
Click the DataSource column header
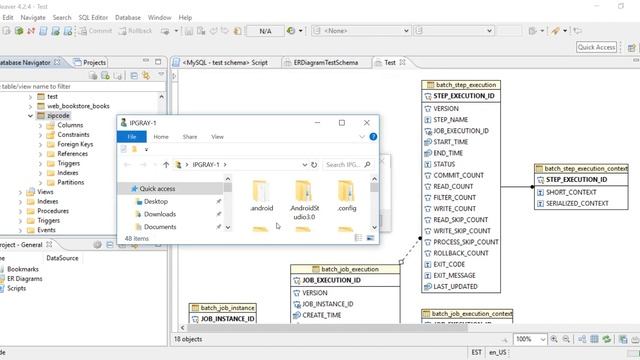[62, 258]
